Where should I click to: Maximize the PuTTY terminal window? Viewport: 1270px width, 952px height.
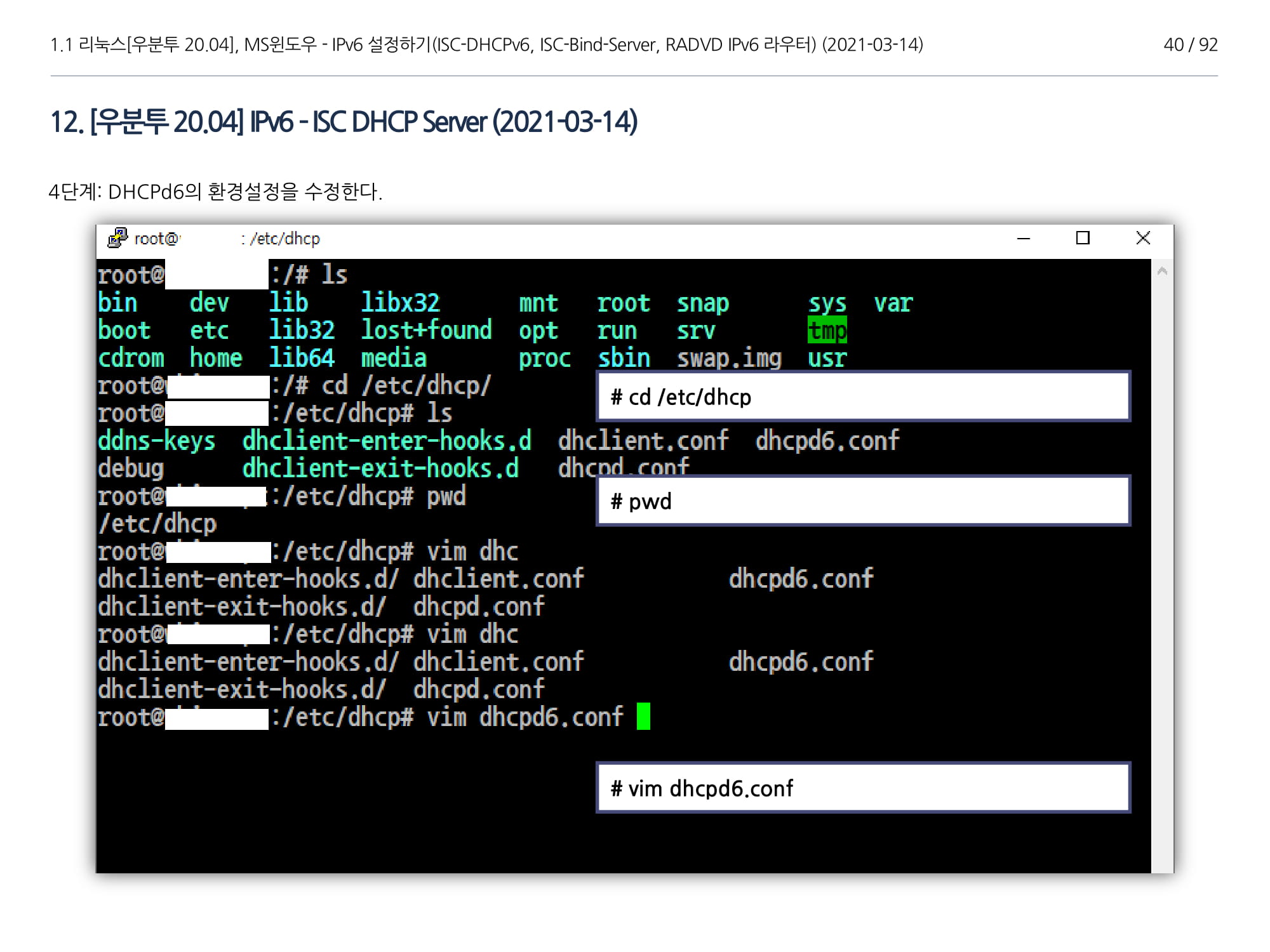pos(1083,238)
